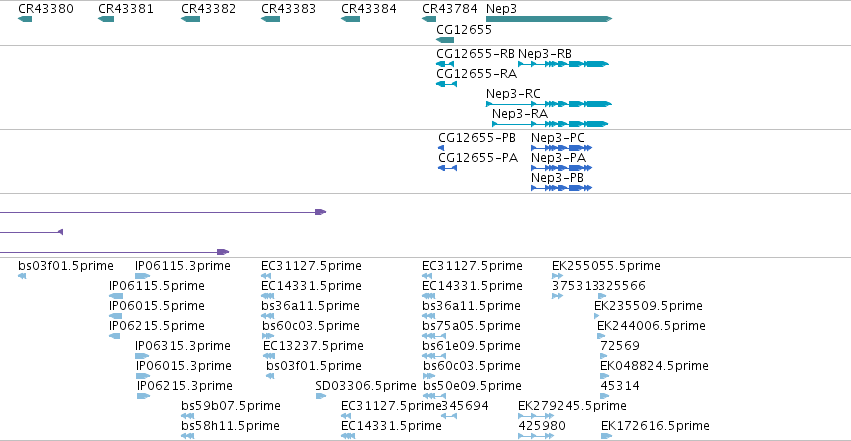
Task: Click the bs61e09.5prime EST label
Action: [x=472, y=346]
